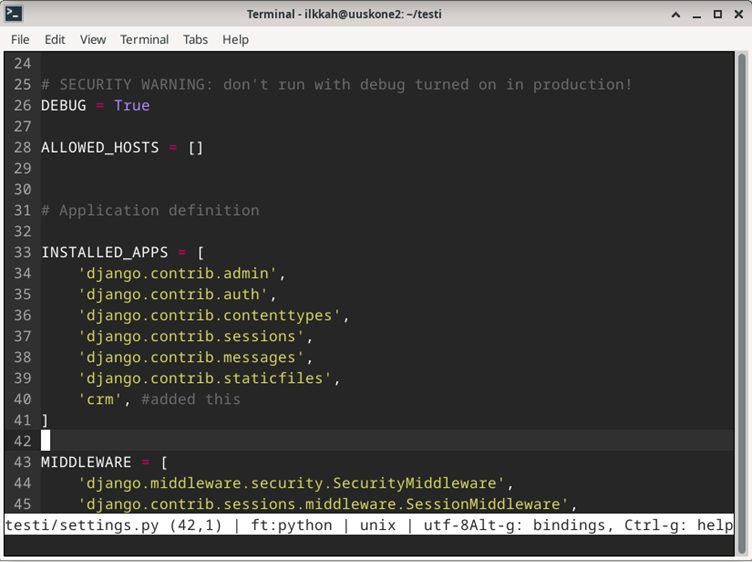Open the File menu
Image resolution: width=752 pixels, height=562 pixels.
(20, 39)
